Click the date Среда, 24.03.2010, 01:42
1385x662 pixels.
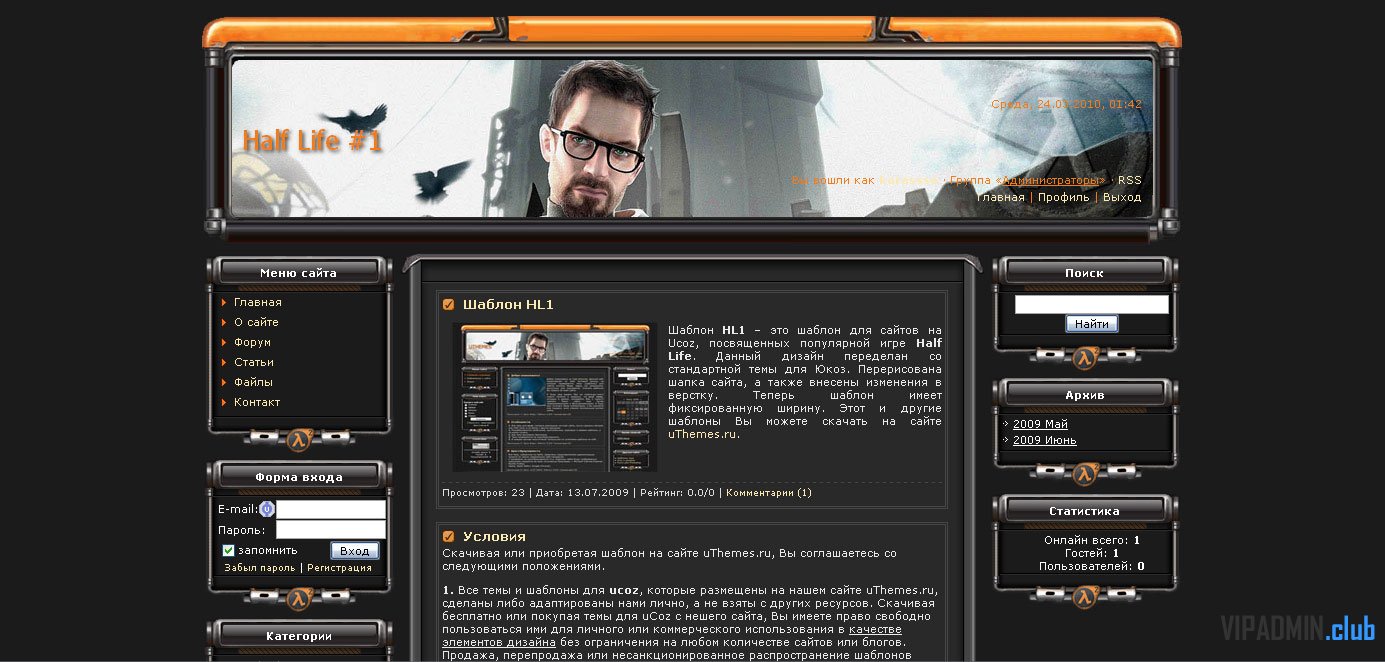point(1066,104)
